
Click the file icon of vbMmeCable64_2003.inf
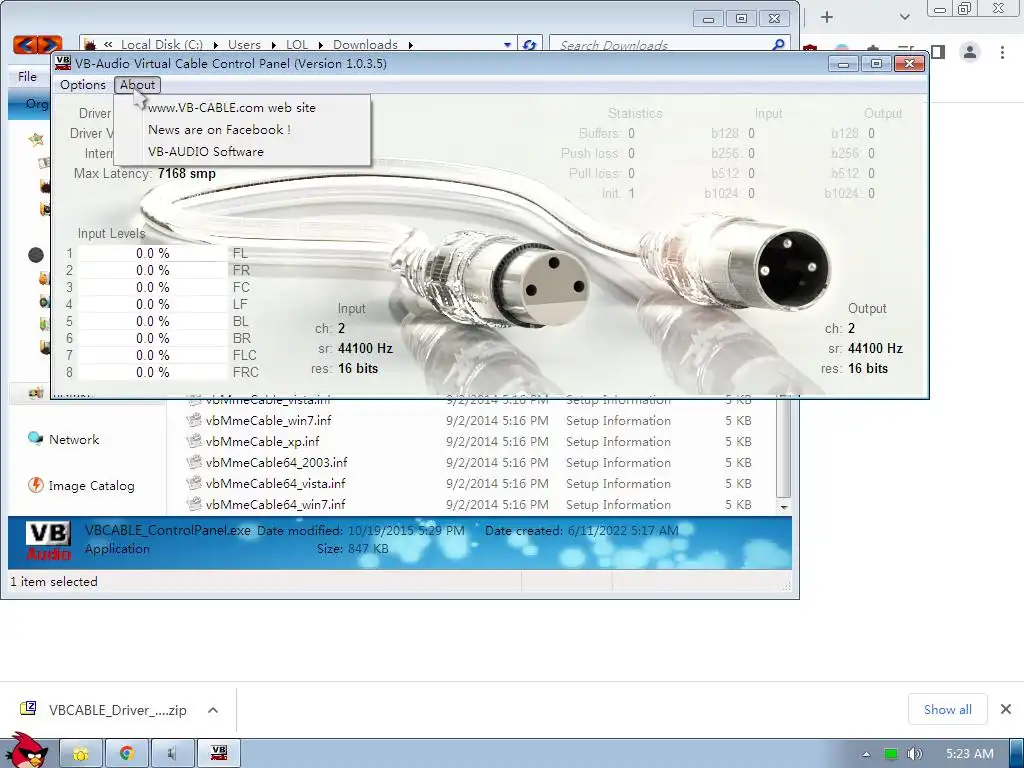point(194,462)
